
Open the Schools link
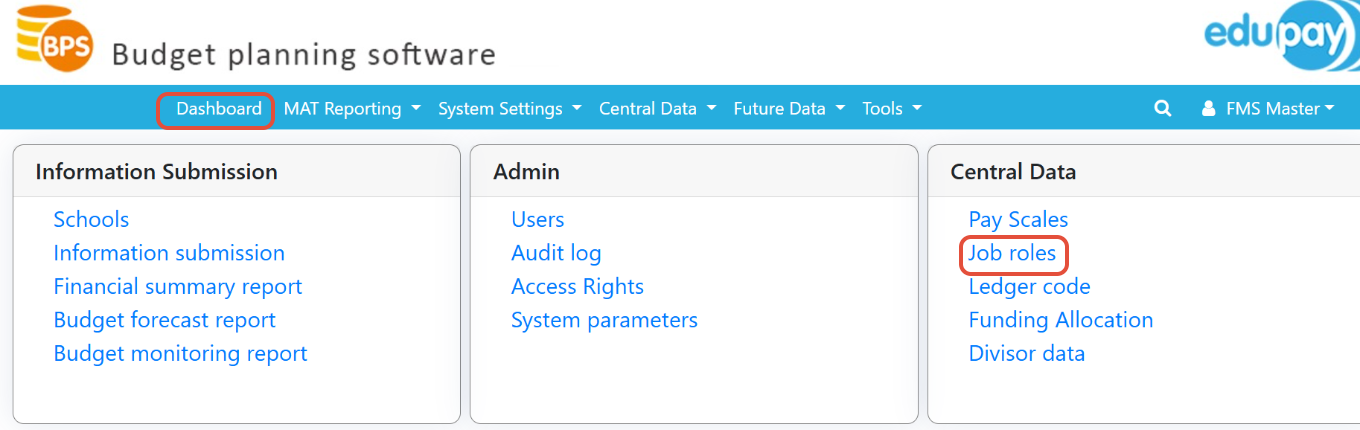pyautogui.click(x=91, y=219)
